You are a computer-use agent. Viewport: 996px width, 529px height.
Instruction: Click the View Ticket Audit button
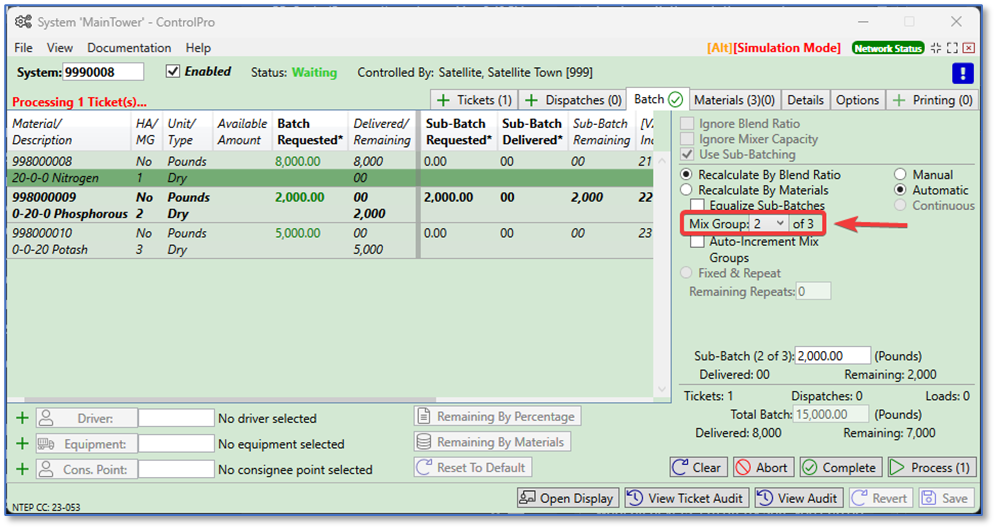(x=686, y=498)
